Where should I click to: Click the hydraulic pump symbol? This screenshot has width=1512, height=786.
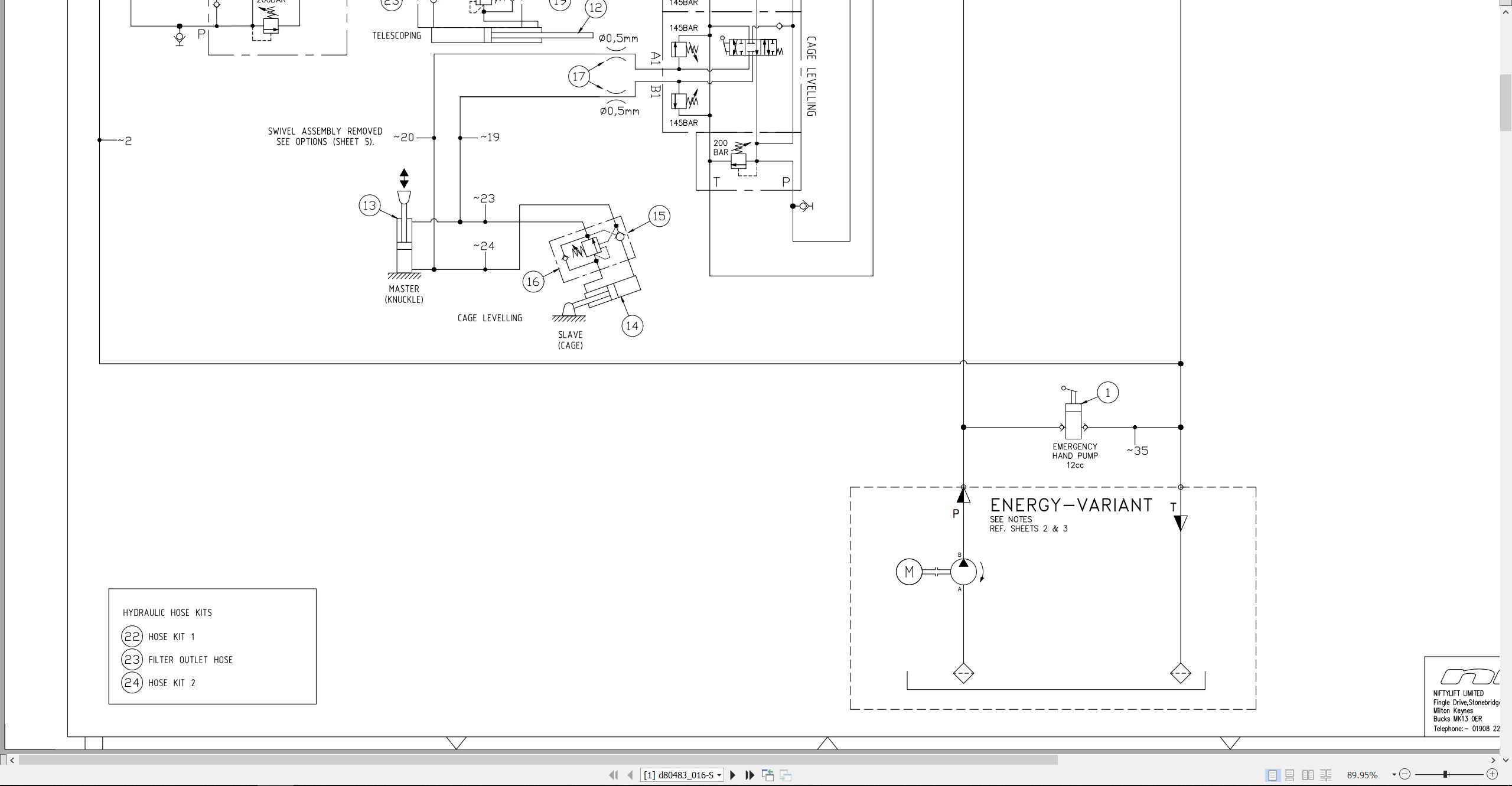963,572
